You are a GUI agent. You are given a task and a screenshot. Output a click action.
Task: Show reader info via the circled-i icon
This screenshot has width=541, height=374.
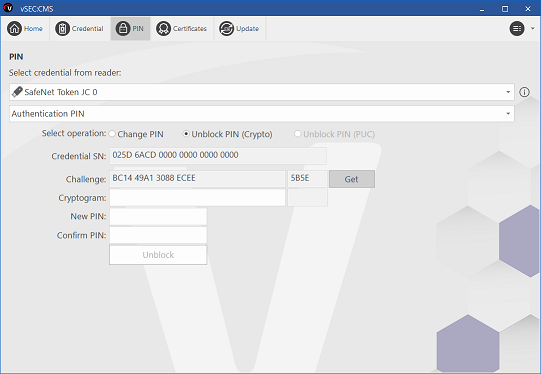(x=524, y=92)
